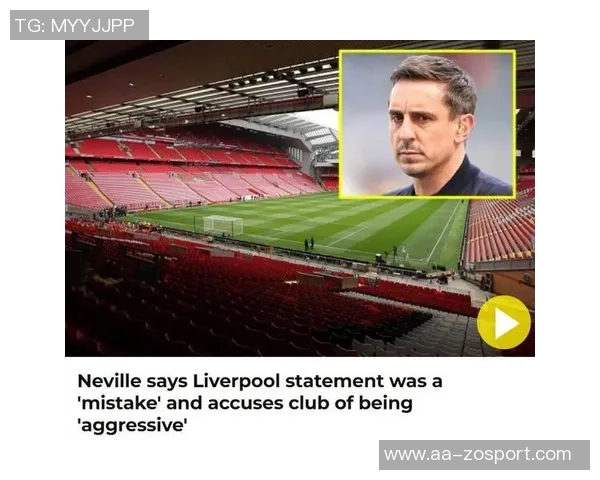
Task: Click the word 'statement' in the headline
Action: (334, 382)
